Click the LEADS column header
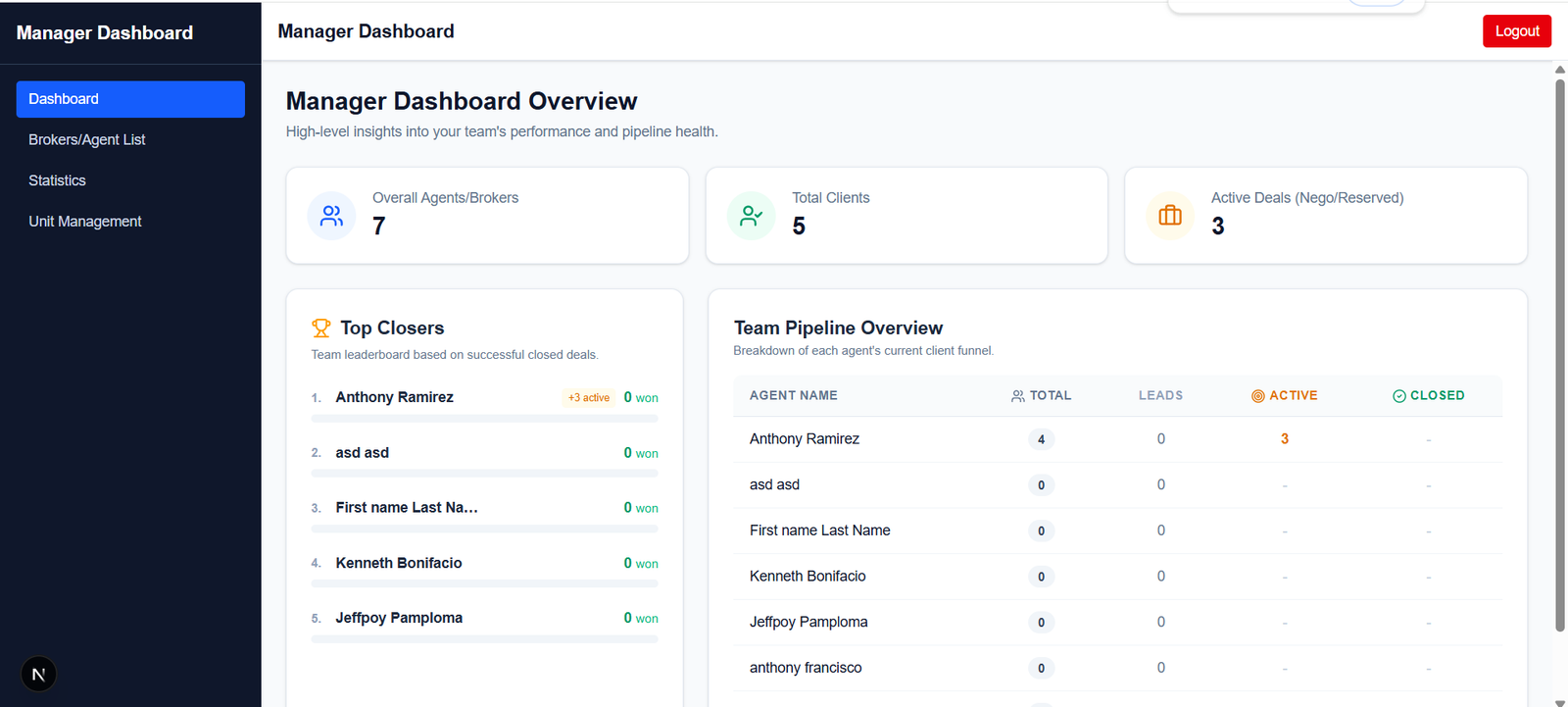 pos(1160,396)
